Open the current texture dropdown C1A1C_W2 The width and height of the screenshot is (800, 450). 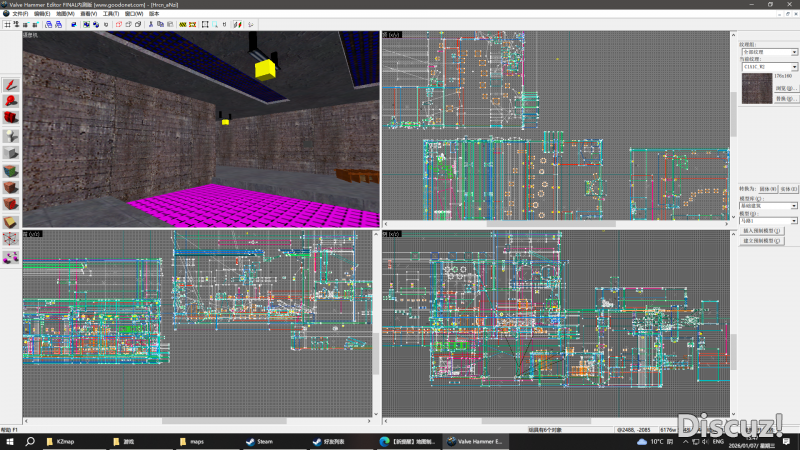pyautogui.click(x=767, y=65)
